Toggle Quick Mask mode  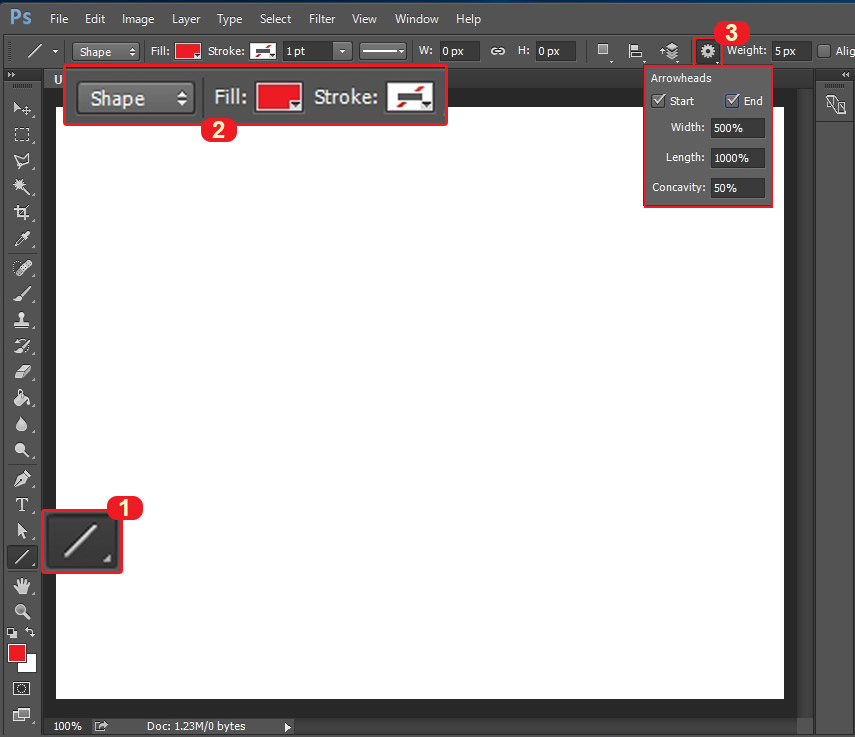pyautogui.click(x=22, y=688)
